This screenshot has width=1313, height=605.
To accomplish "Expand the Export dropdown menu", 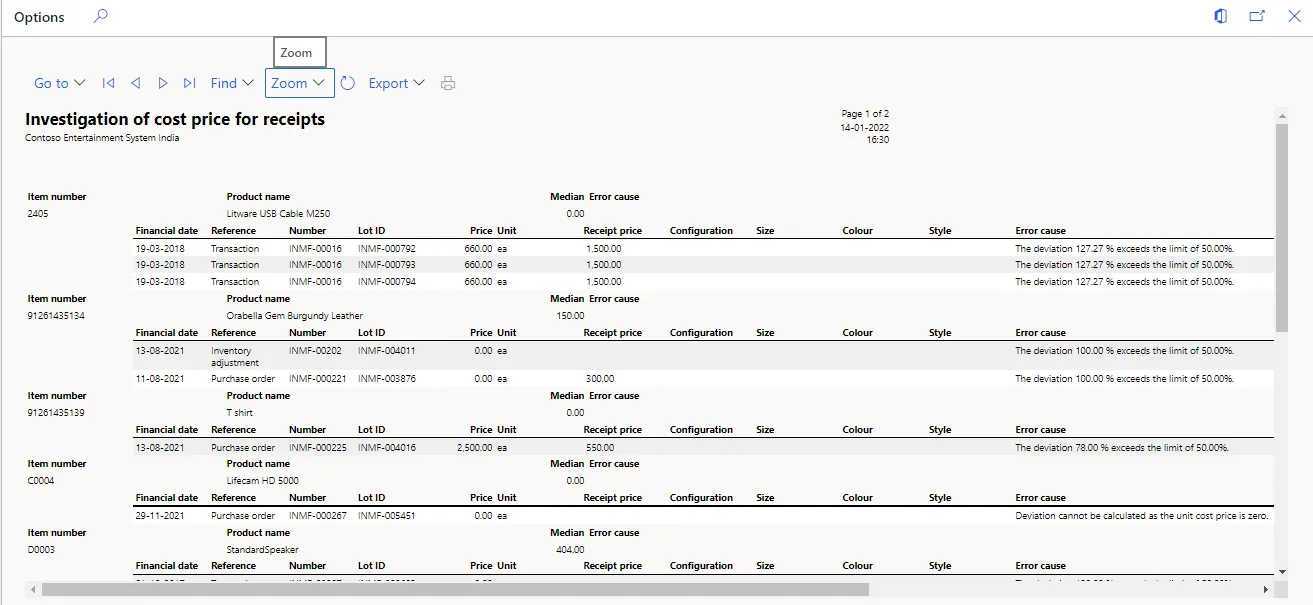I will coord(396,83).
